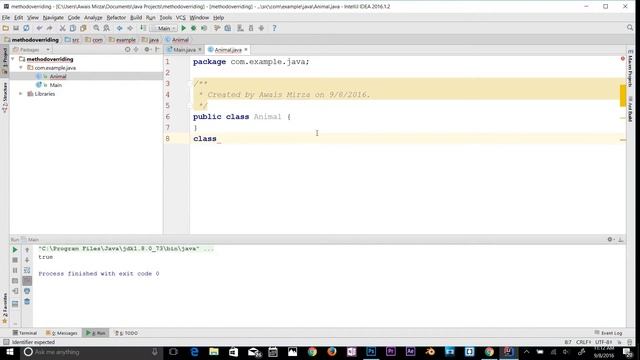Collapse the com.example.java package node
This screenshot has width=640, height=360.
[21, 68]
